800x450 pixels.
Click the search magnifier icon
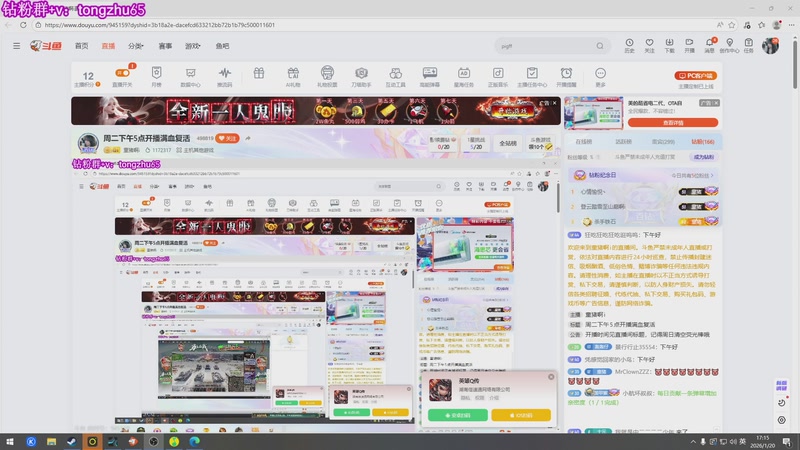[600, 46]
